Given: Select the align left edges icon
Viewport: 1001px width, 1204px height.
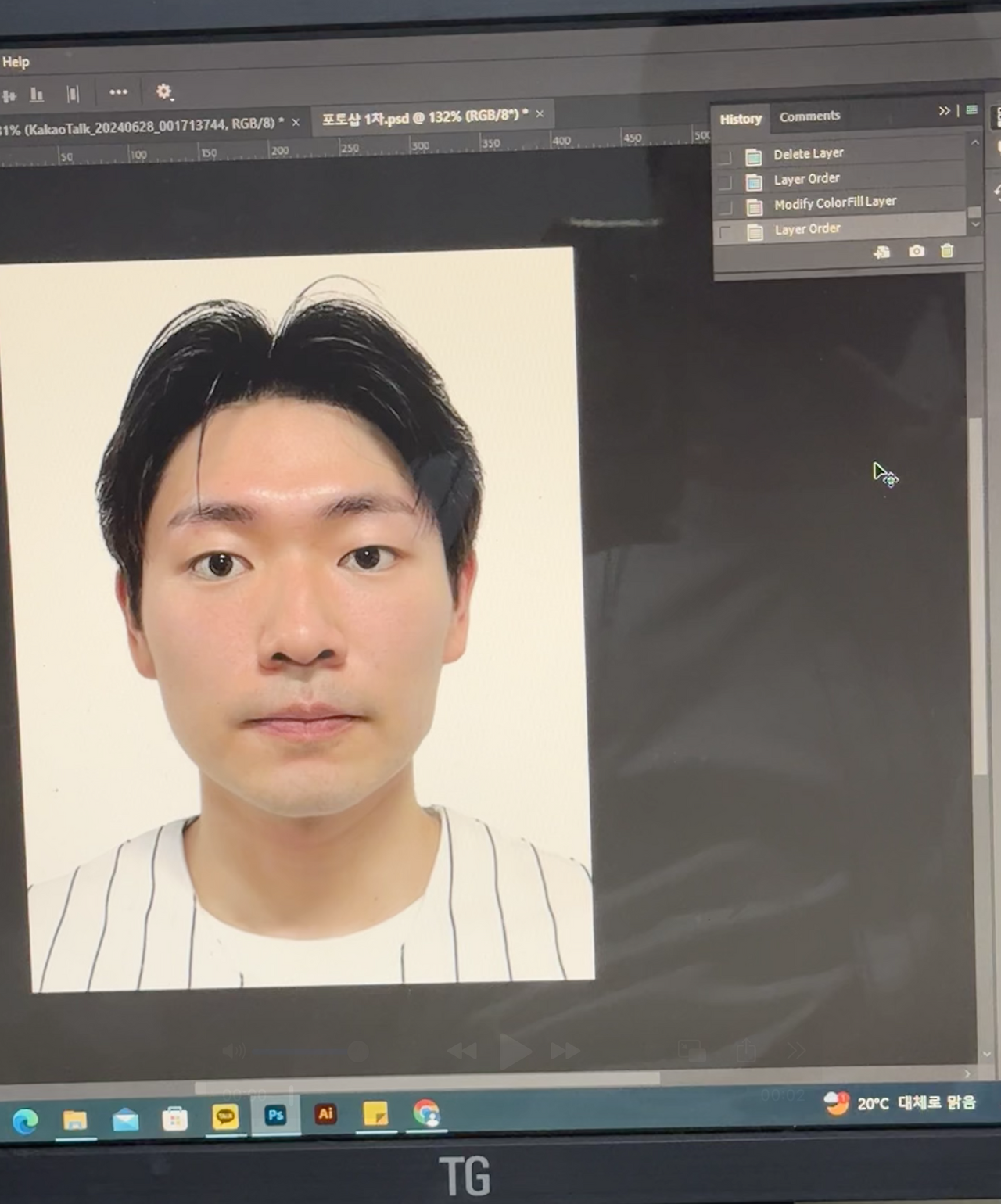Looking at the screenshot, I should [9, 94].
